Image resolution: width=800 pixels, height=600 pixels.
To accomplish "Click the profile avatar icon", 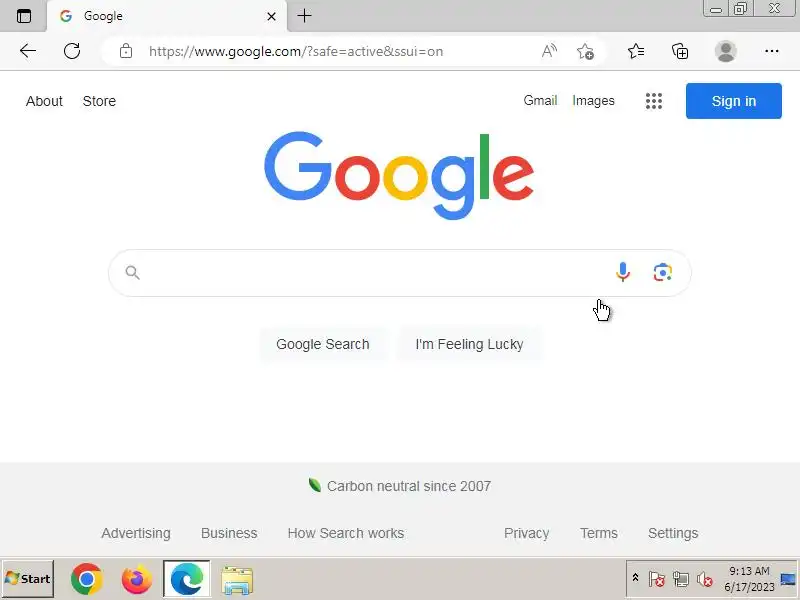I will tap(726, 51).
